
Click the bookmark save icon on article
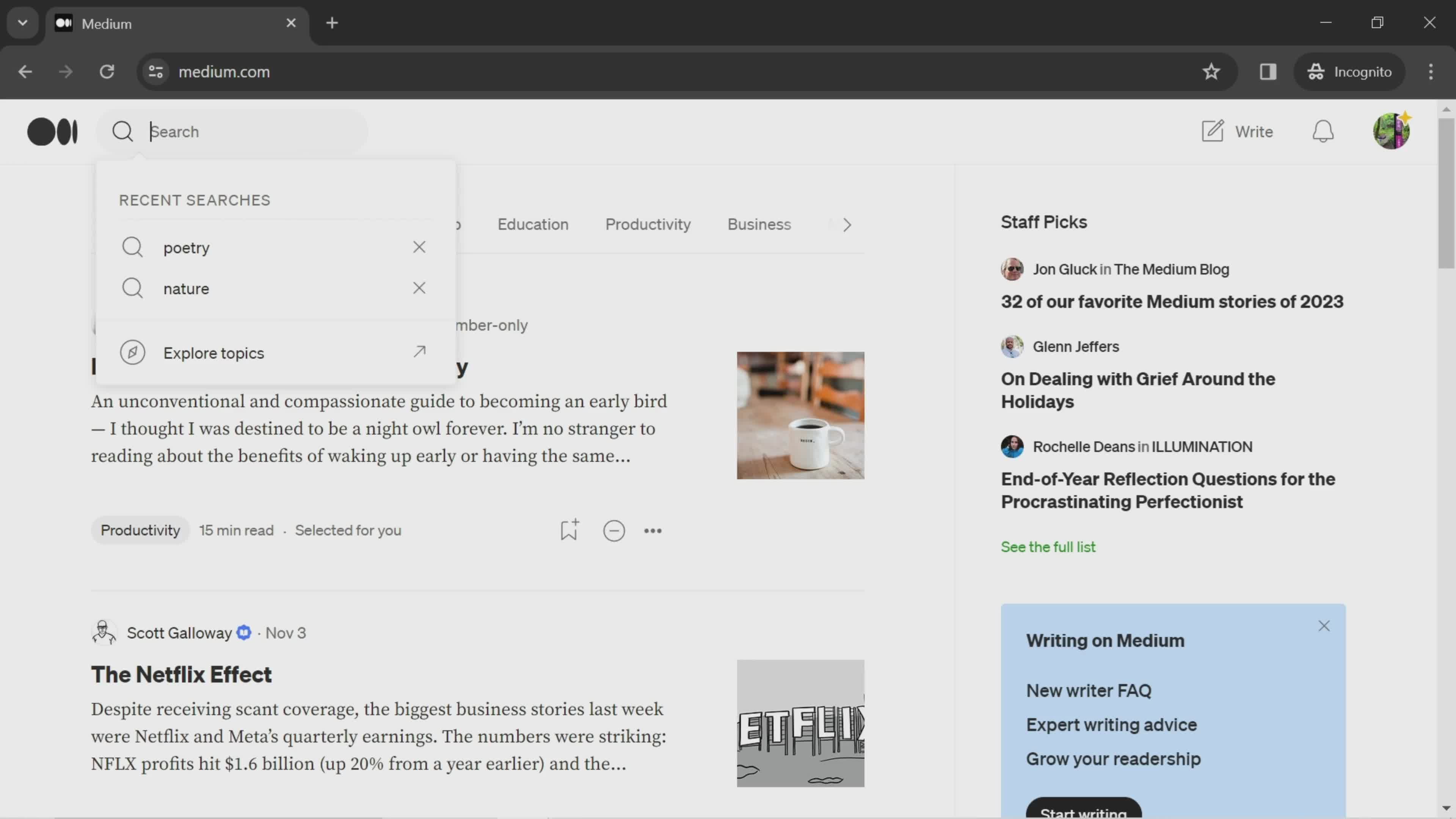(569, 530)
